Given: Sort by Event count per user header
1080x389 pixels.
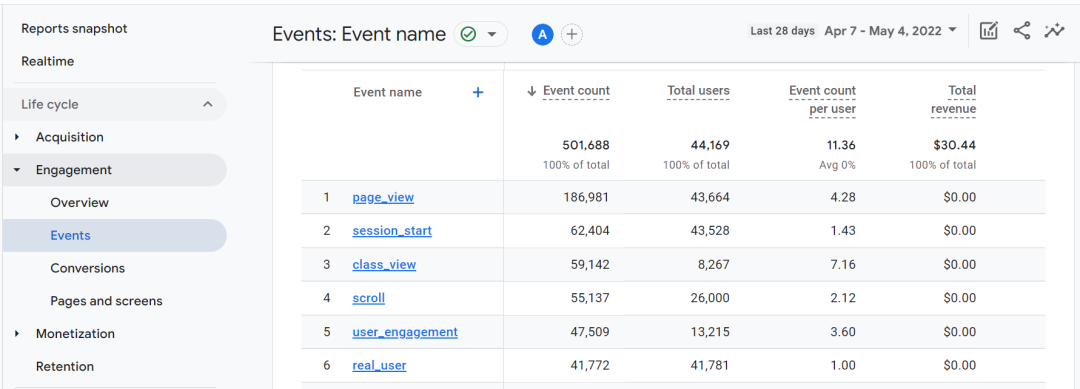Looking at the screenshot, I should click(822, 100).
